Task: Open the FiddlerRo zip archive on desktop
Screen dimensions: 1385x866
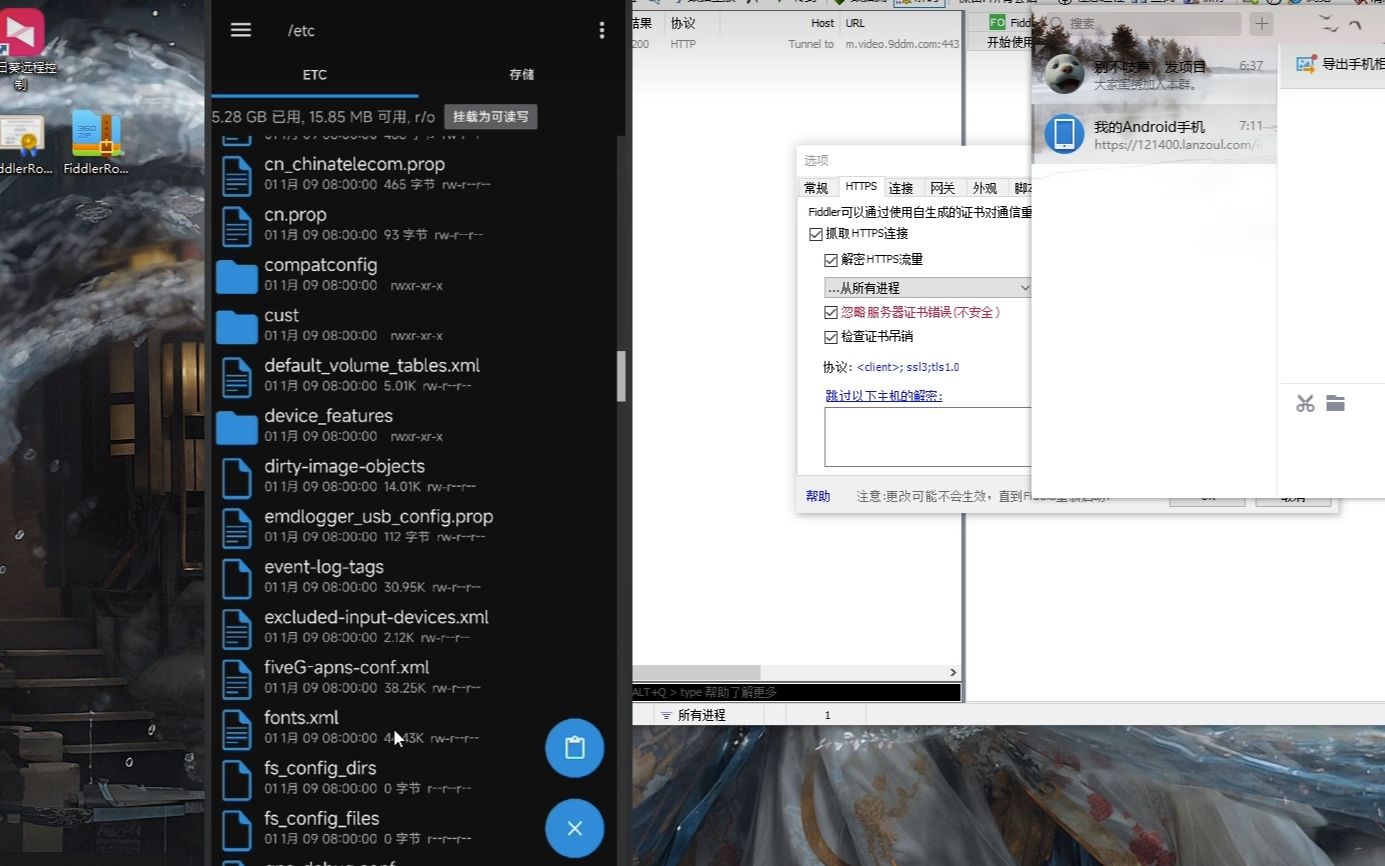Action: pyautogui.click(x=96, y=142)
